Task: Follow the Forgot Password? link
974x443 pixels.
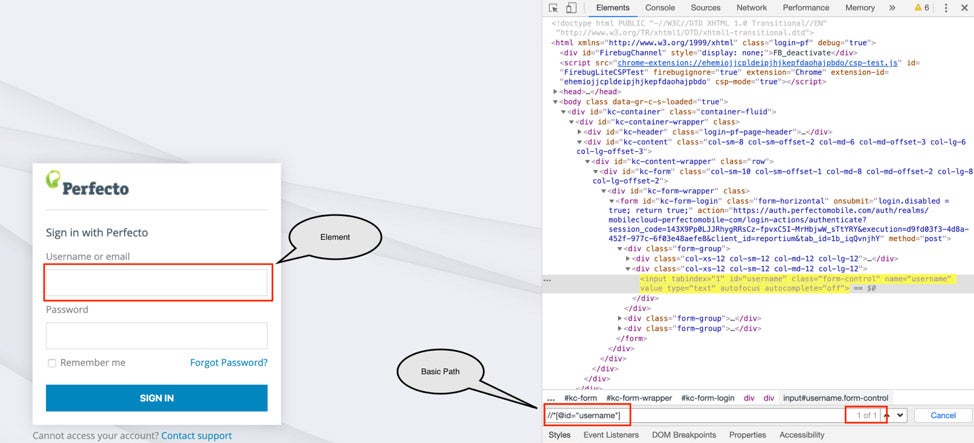Action: click(229, 362)
